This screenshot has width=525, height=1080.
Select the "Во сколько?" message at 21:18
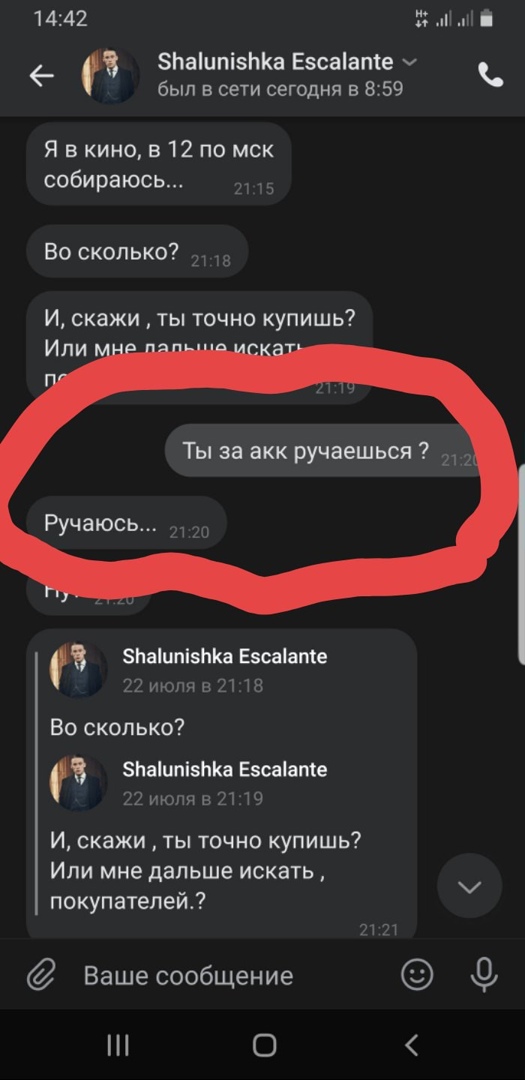point(136,251)
